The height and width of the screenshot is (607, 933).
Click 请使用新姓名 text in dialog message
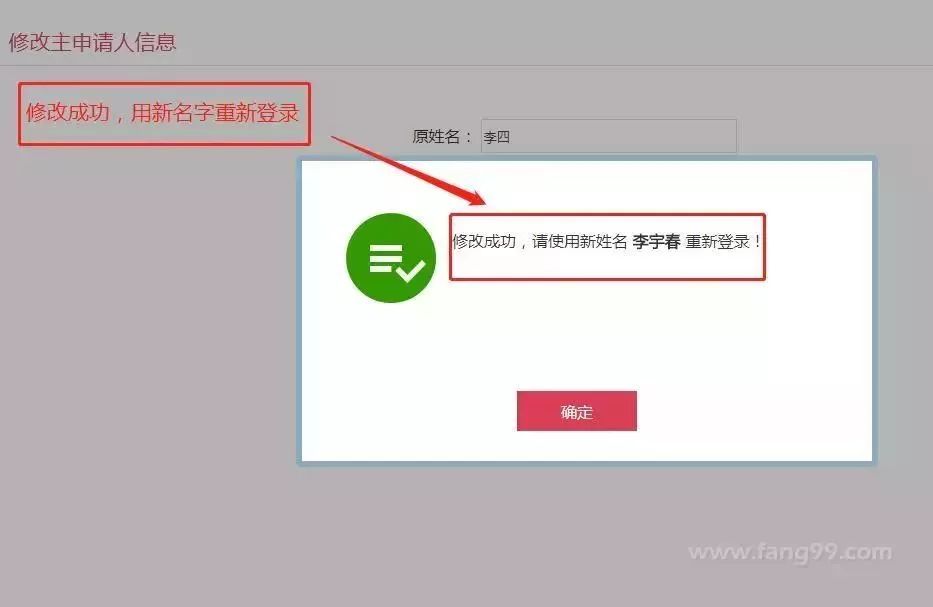[580, 241]
